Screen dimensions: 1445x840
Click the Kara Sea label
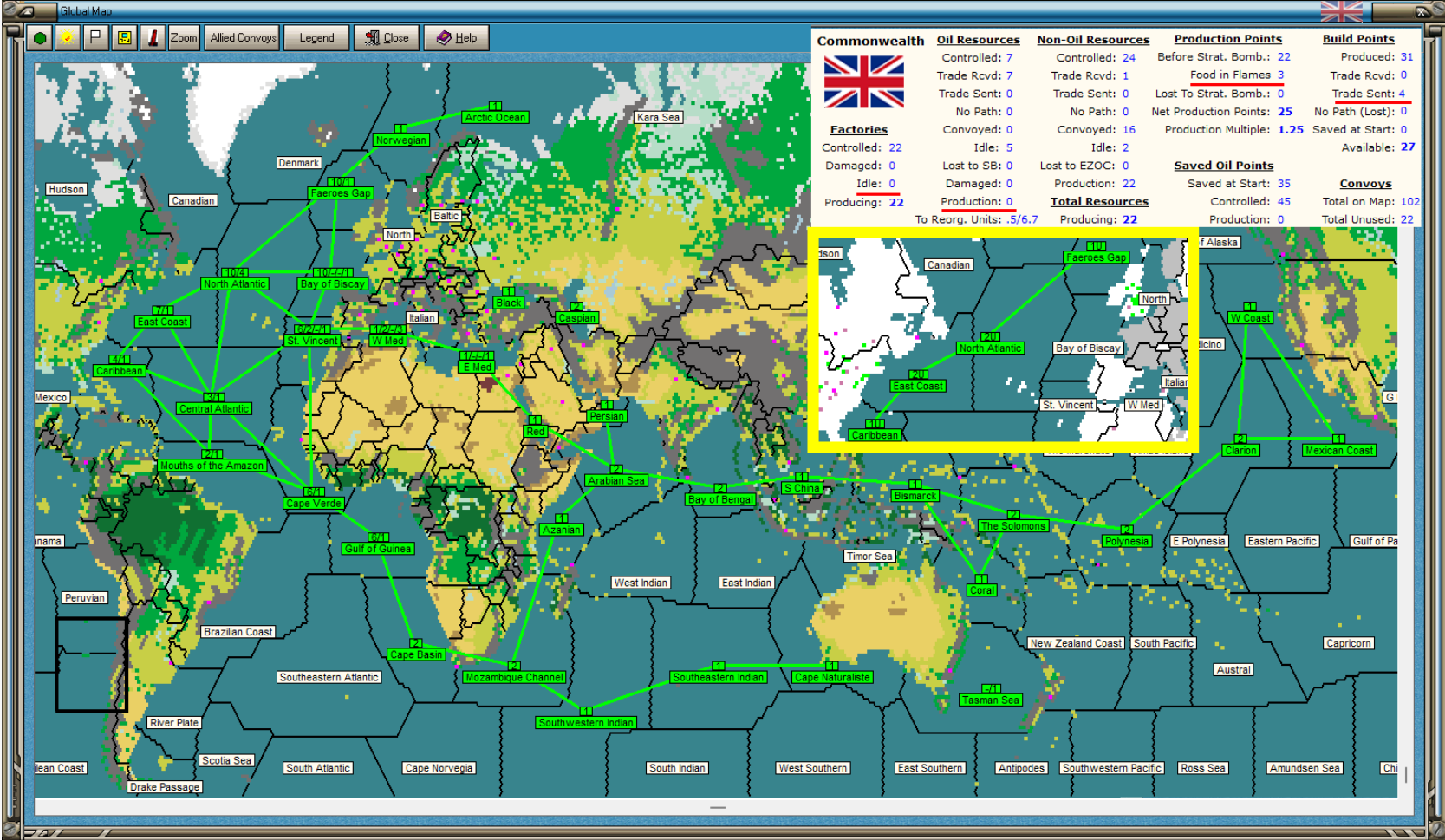click(x=659, y=118)
